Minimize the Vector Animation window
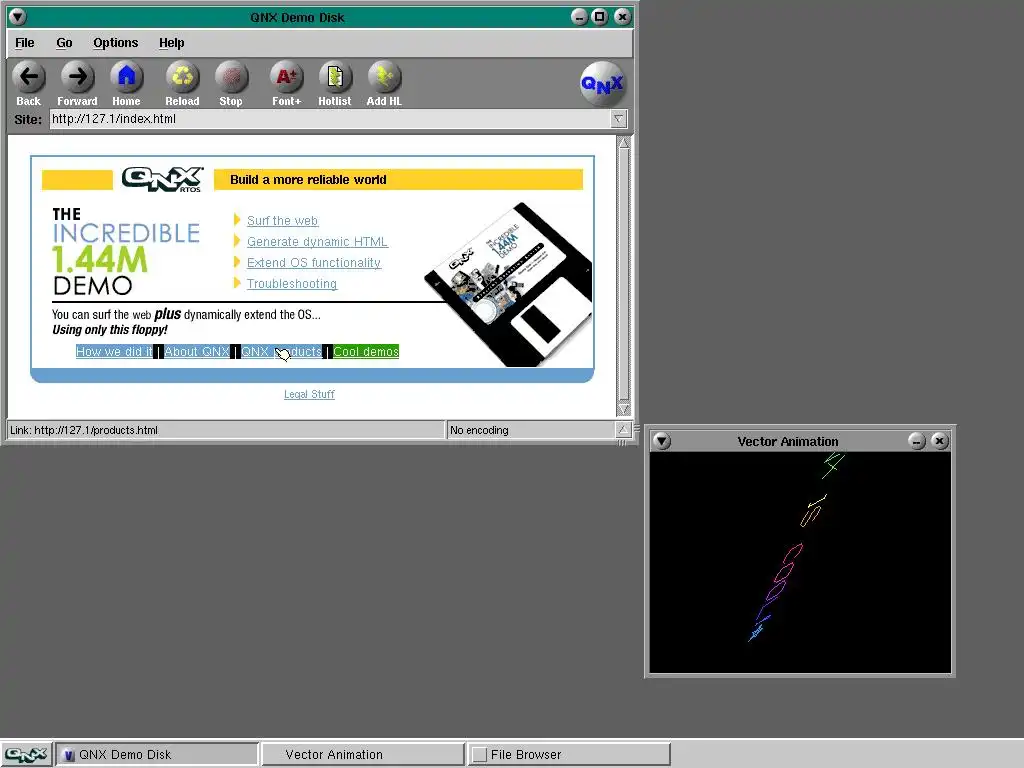 pos(917,441)
